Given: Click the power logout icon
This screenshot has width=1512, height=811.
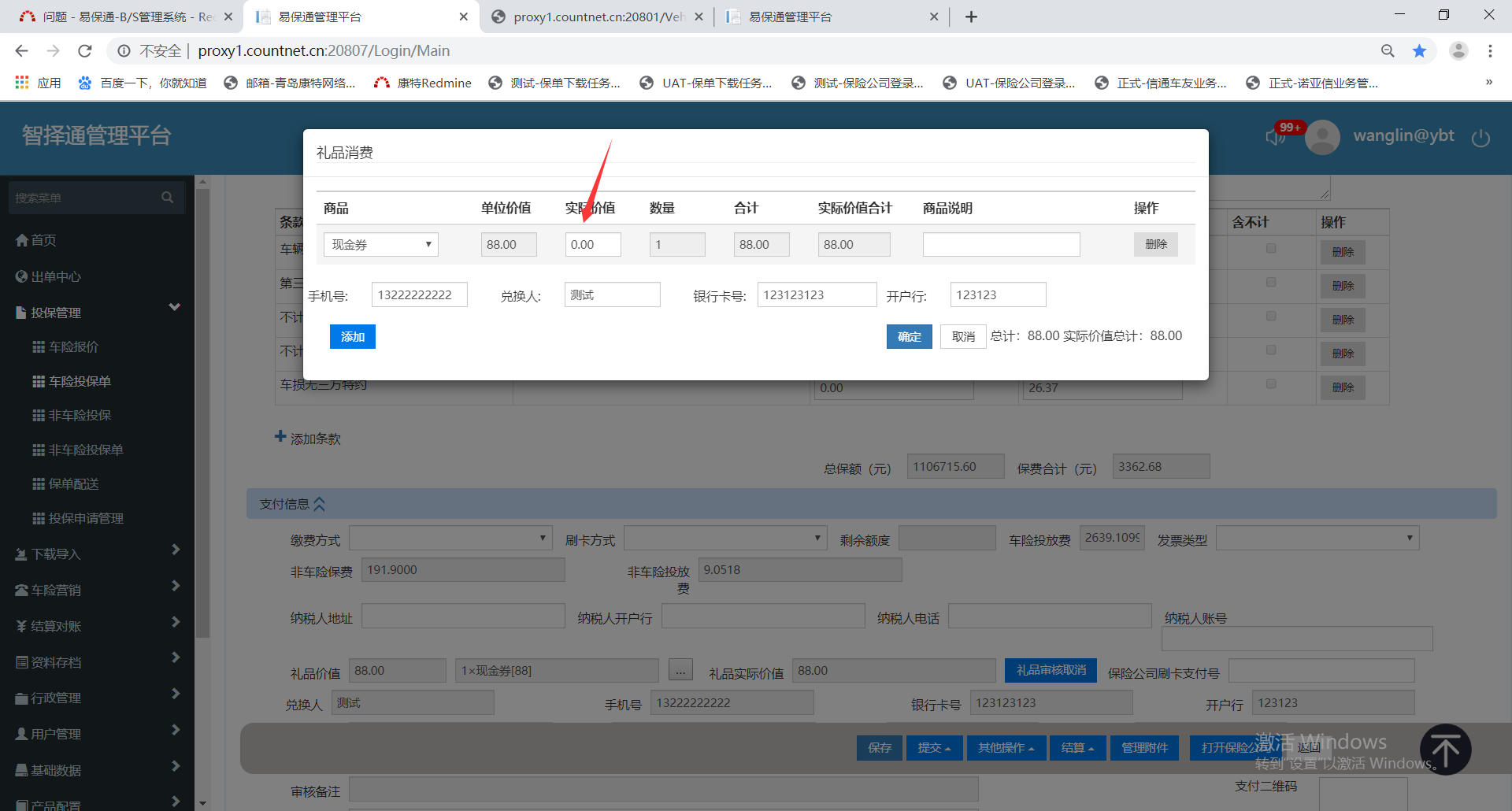Looking at the screenshot, I should click(x=1480, y=138).
